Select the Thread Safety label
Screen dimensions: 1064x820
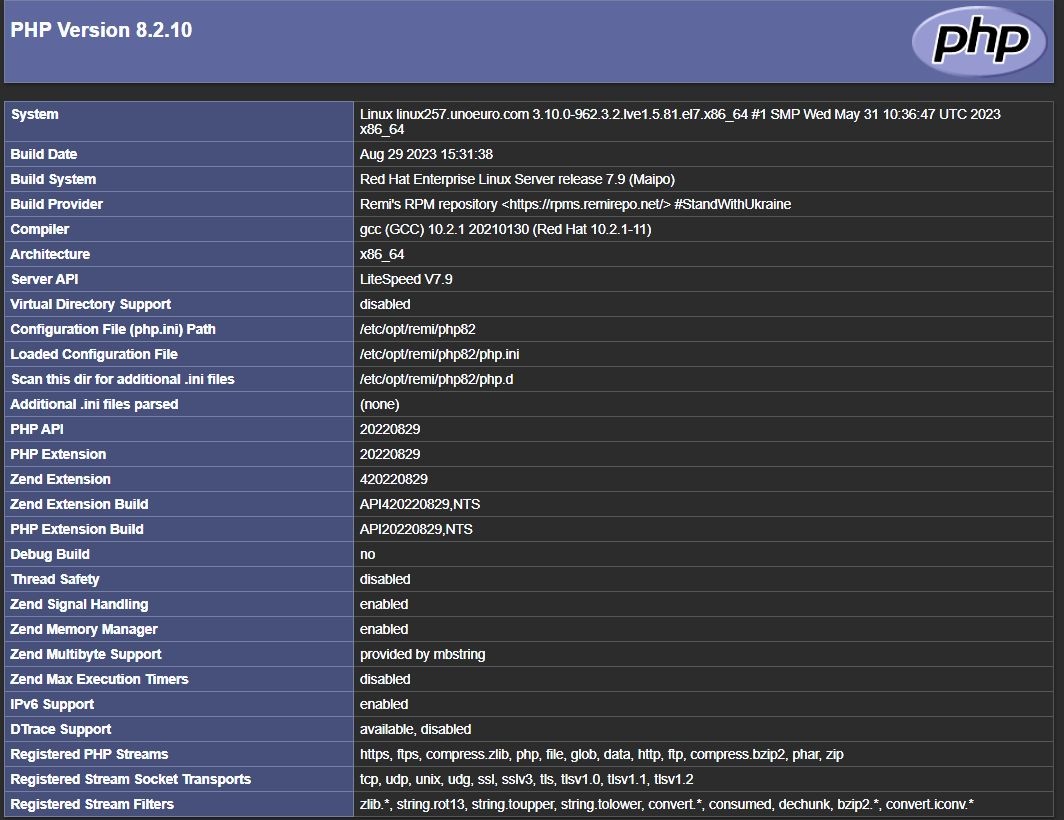pos(55,579)
